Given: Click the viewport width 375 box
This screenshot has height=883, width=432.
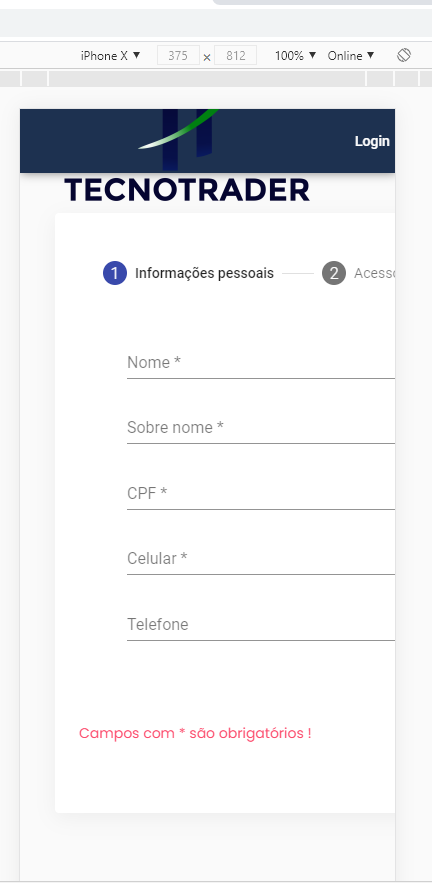Looking at the screenshot, I should pos(178,55).
